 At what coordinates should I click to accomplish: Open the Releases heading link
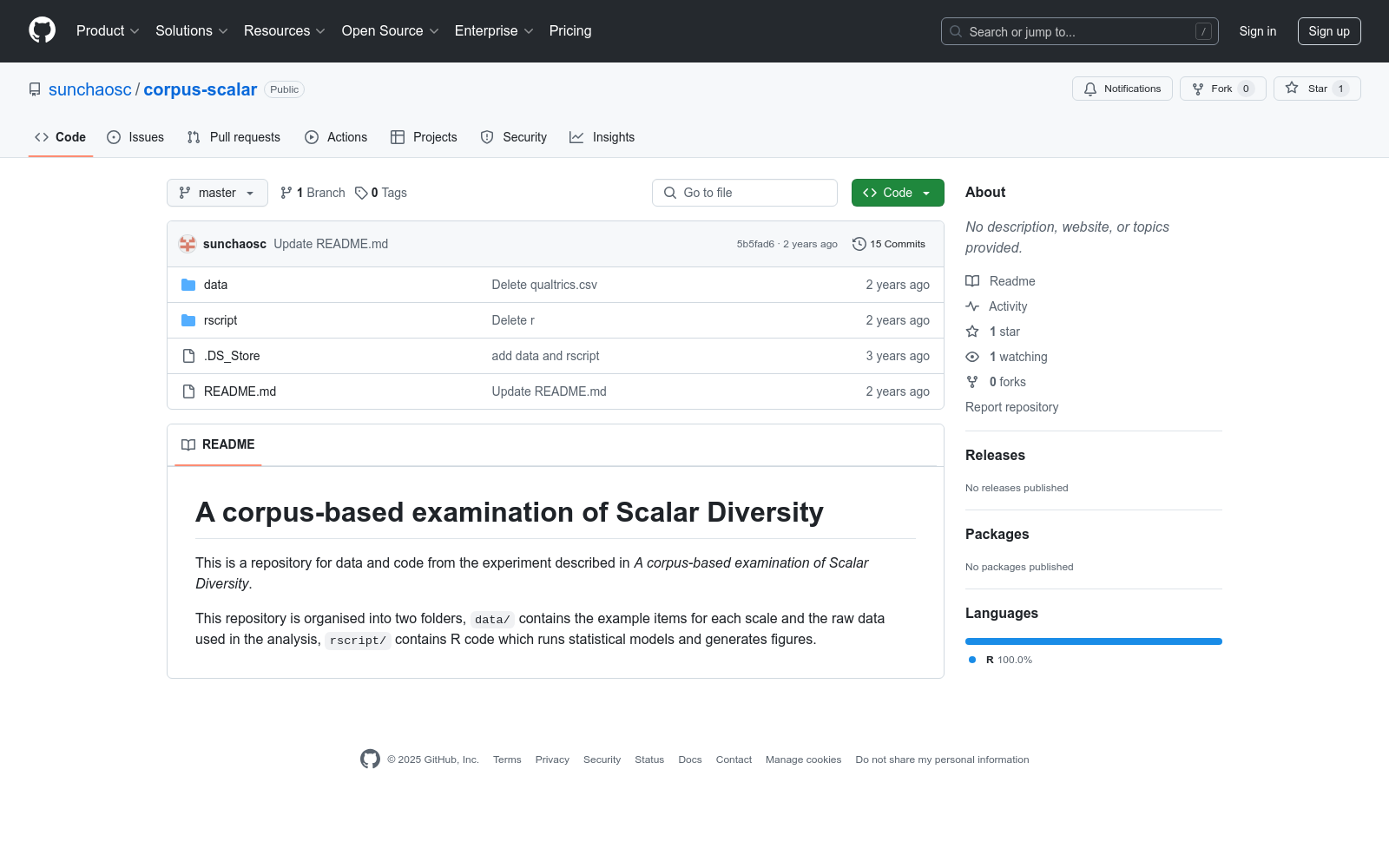pyautogui.click(x=995, y=456)
